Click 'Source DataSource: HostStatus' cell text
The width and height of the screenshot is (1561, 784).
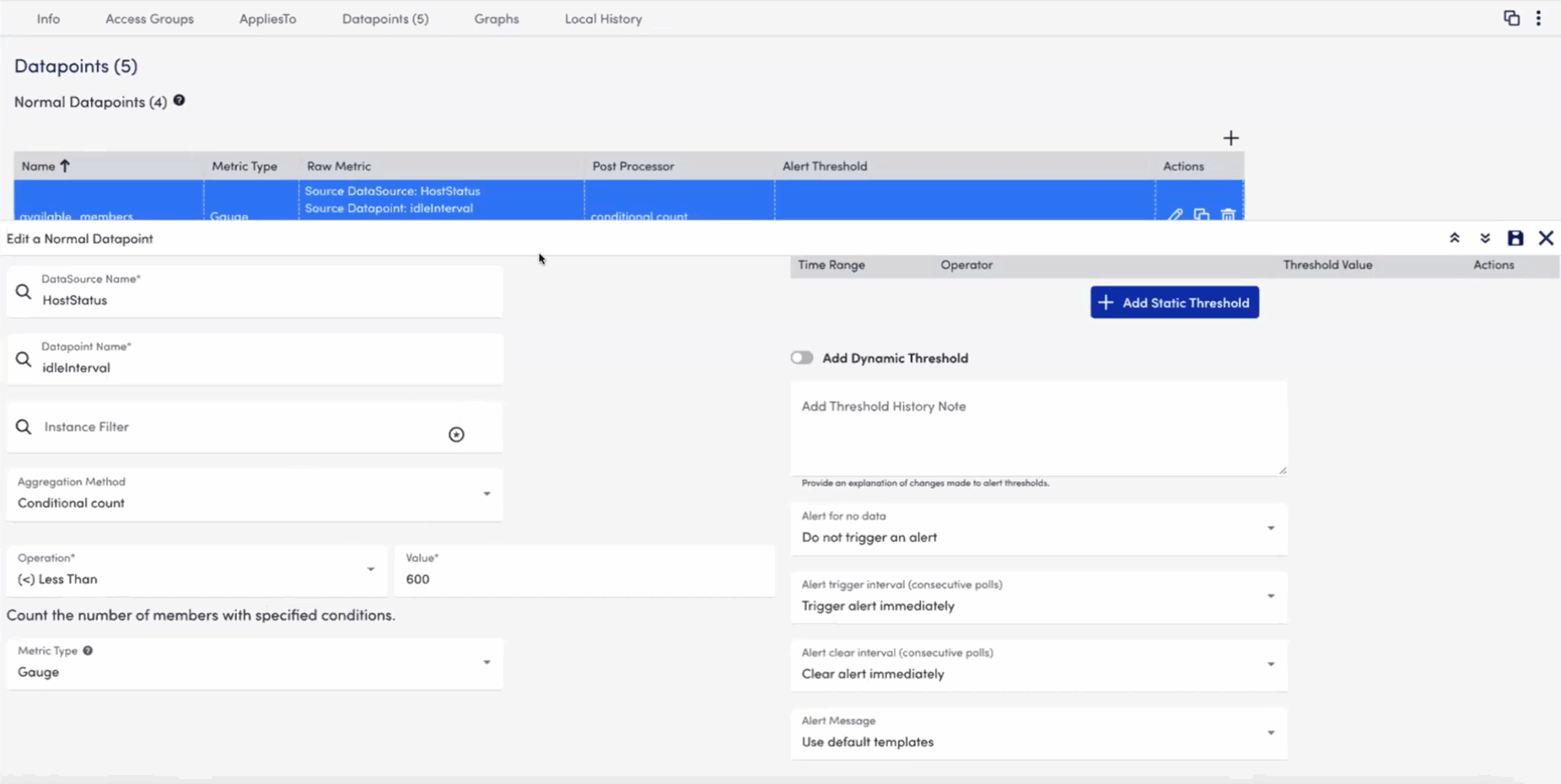click(392, 191)
